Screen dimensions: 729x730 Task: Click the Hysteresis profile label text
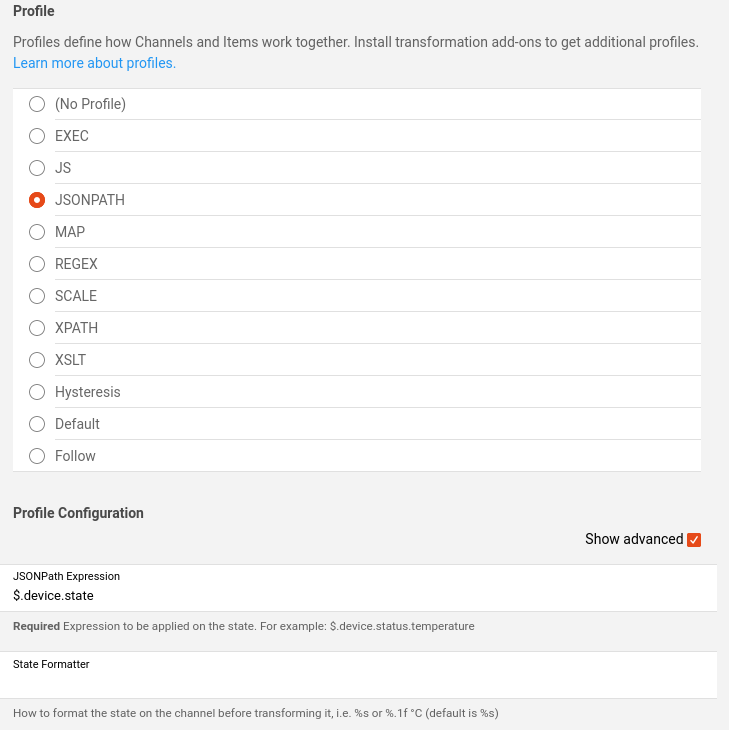point(88,392)
